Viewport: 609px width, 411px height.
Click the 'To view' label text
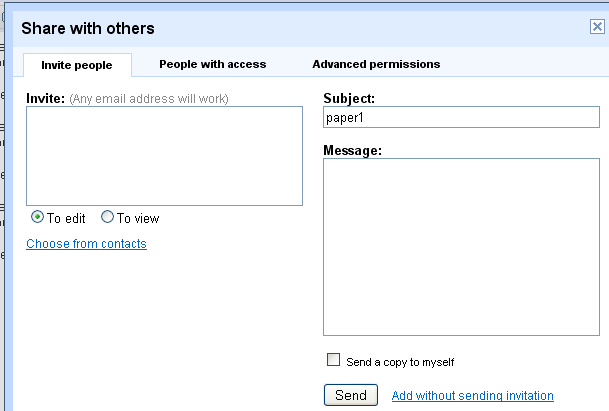[x=138, y=218]
